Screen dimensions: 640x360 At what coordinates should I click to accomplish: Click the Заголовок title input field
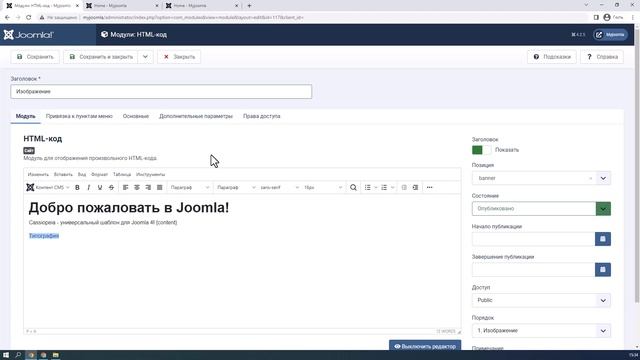point(161,91)
